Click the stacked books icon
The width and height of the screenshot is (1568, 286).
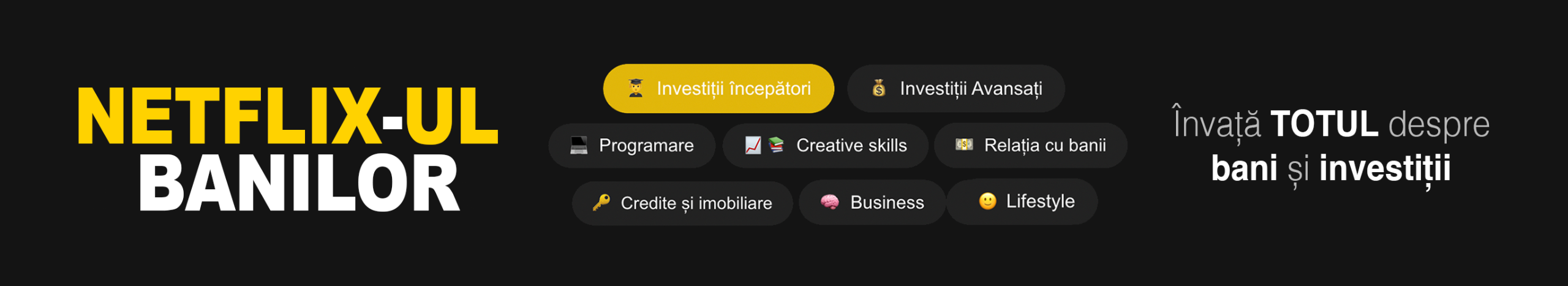[x=776, y=145]
